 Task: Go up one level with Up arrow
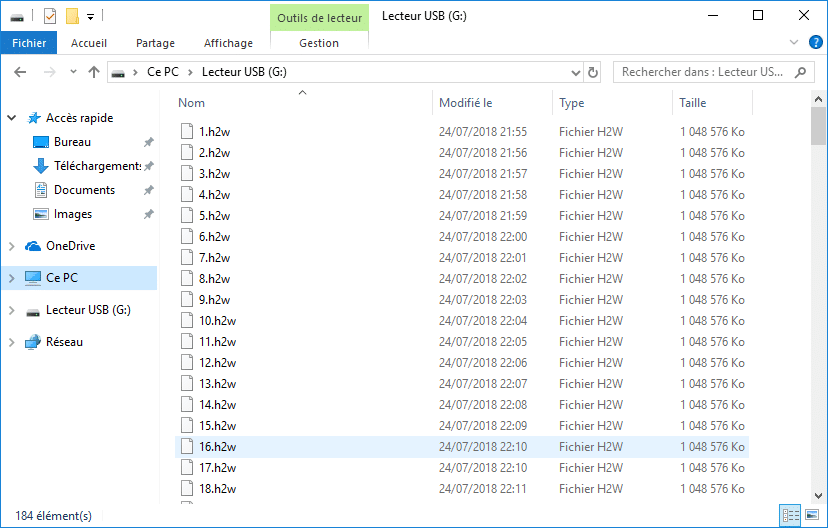pyautogui.click(x=94, y=72)
